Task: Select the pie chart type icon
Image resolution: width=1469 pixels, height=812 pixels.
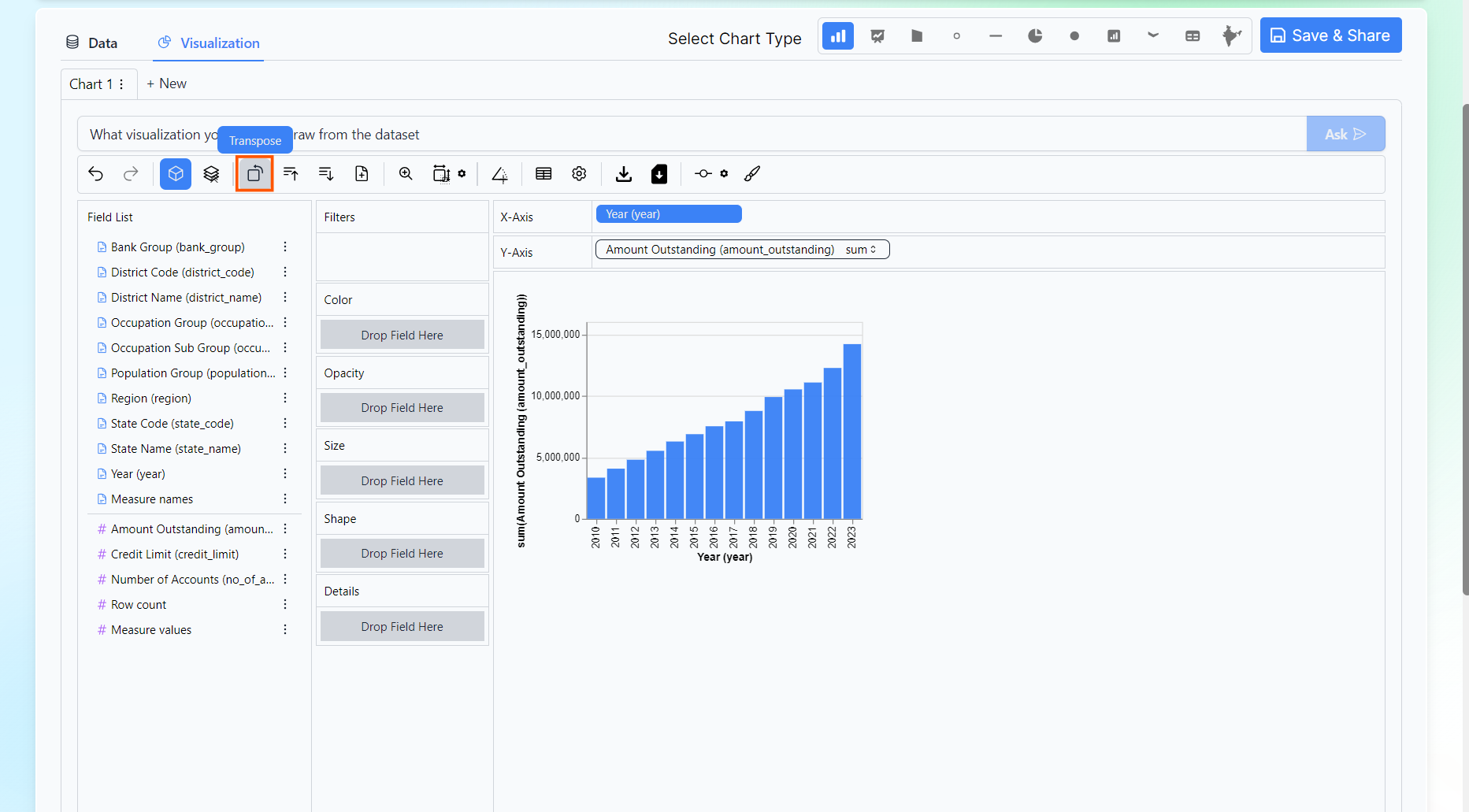Action: click(x=1035, y=36)
